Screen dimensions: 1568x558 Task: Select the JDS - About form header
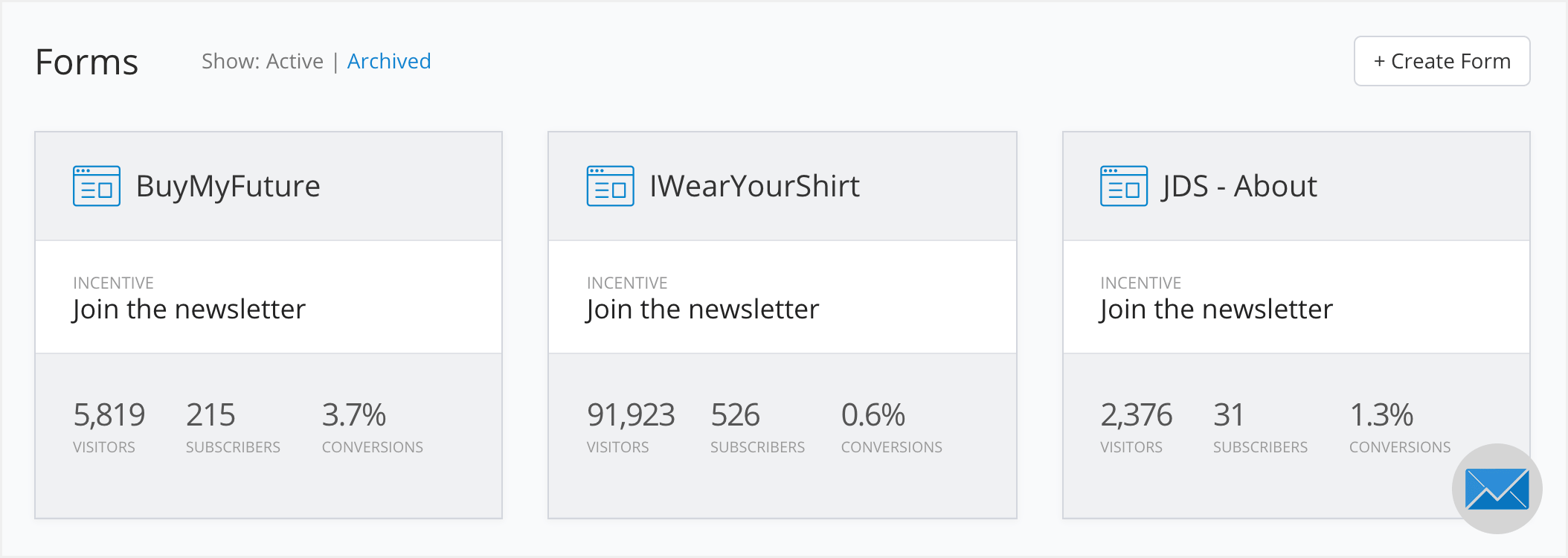pyautogui.click(x=1238, y=186)
